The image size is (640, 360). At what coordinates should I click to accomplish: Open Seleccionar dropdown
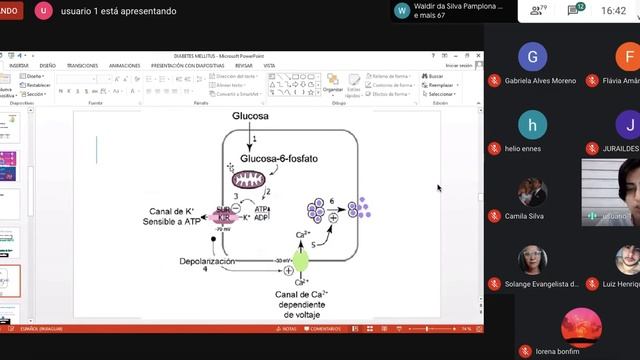click(439, 94)
